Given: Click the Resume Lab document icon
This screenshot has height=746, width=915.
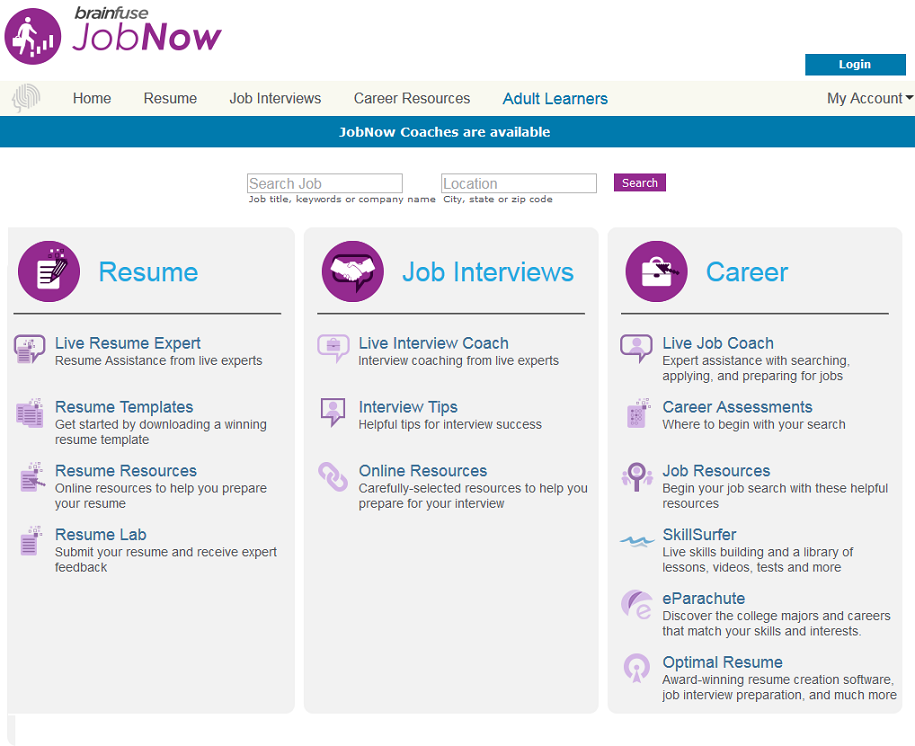Looking at the screenshot, I should [30, 542].
